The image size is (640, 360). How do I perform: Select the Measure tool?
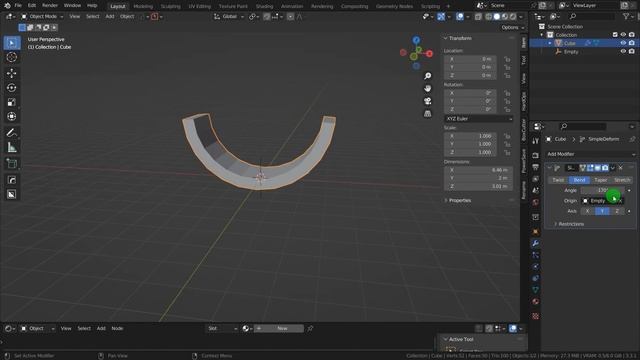pyautogui.click(x=12, y=147)
